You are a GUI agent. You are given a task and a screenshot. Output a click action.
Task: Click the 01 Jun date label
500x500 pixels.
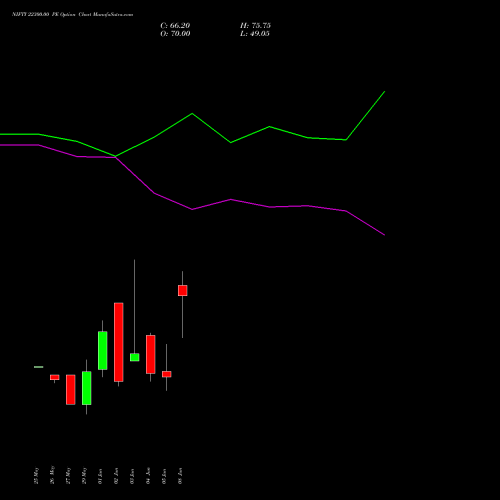100,476
